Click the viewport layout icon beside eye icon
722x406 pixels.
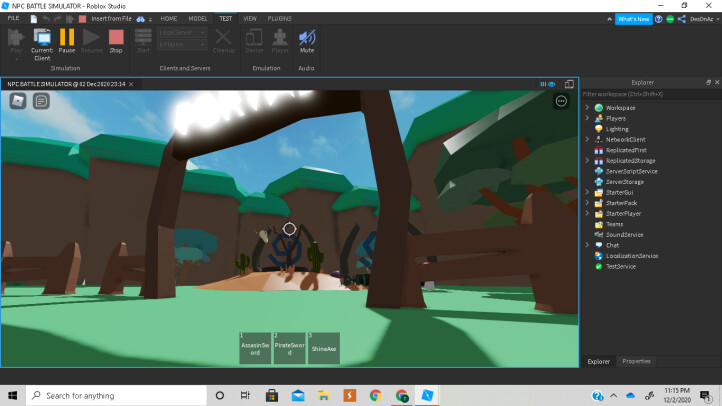coord(569,84)
